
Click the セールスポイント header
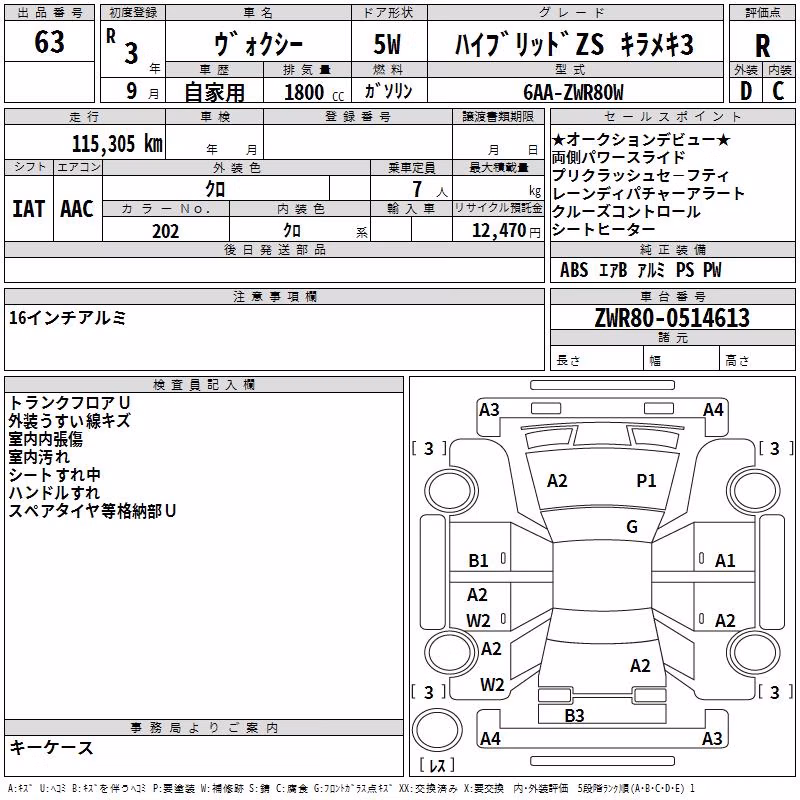(x=672, y=116)
